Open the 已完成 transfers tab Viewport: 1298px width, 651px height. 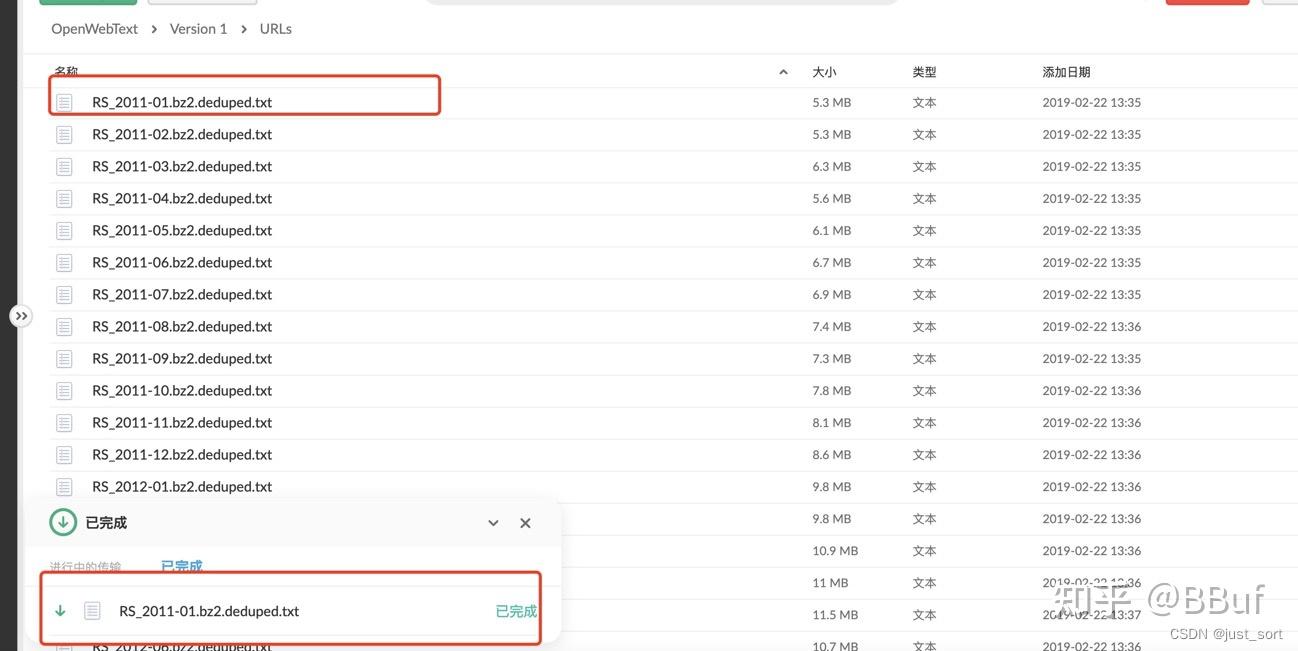(x=182, y=565)
